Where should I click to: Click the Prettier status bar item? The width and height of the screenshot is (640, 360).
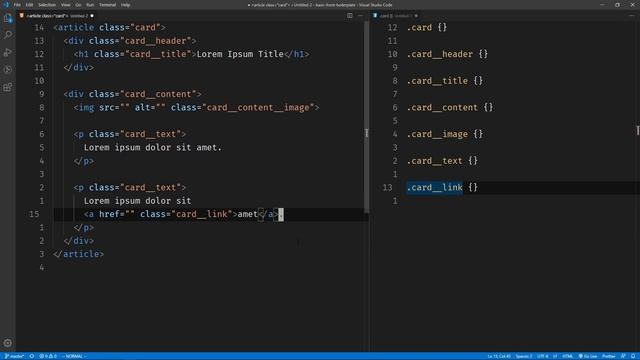[x=609, y=356]
